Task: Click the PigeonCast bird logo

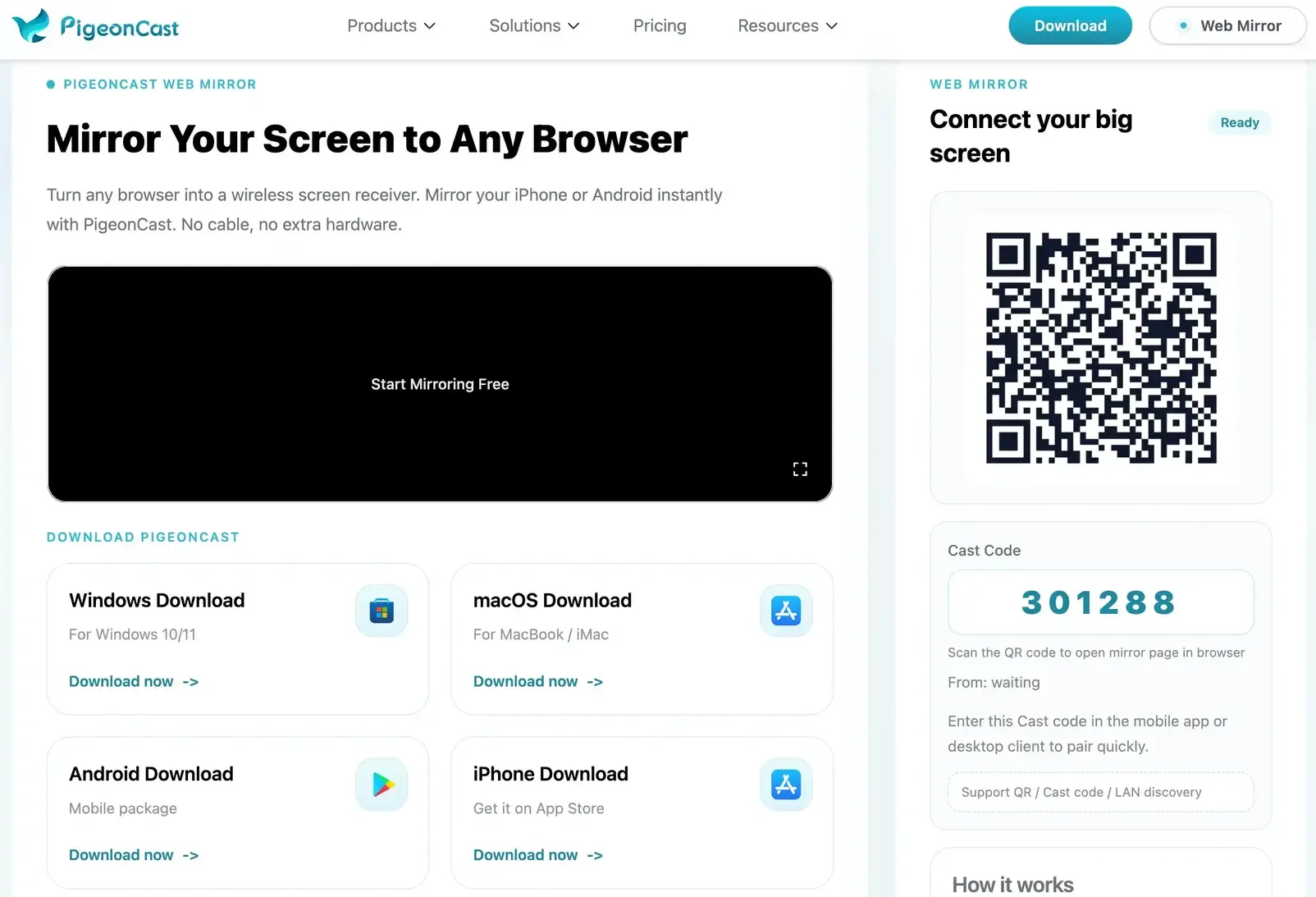Action: coord(31,25)
